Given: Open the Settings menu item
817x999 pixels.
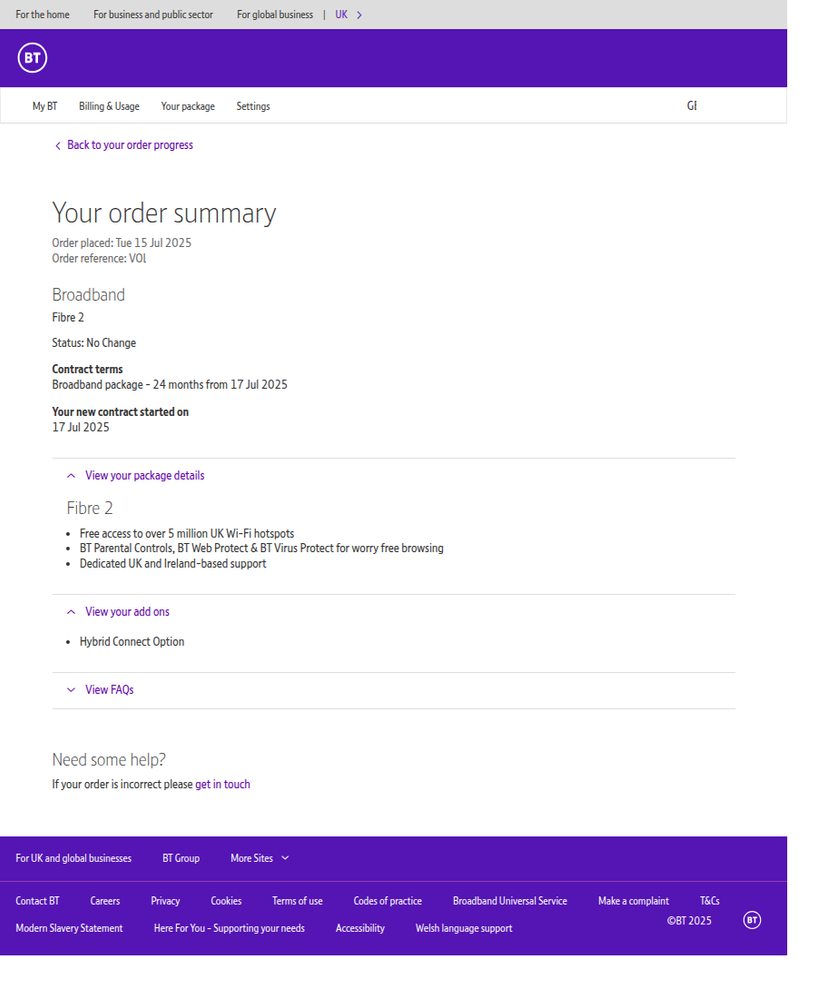Looking at the screenshot, I should [x=253, y=106].
